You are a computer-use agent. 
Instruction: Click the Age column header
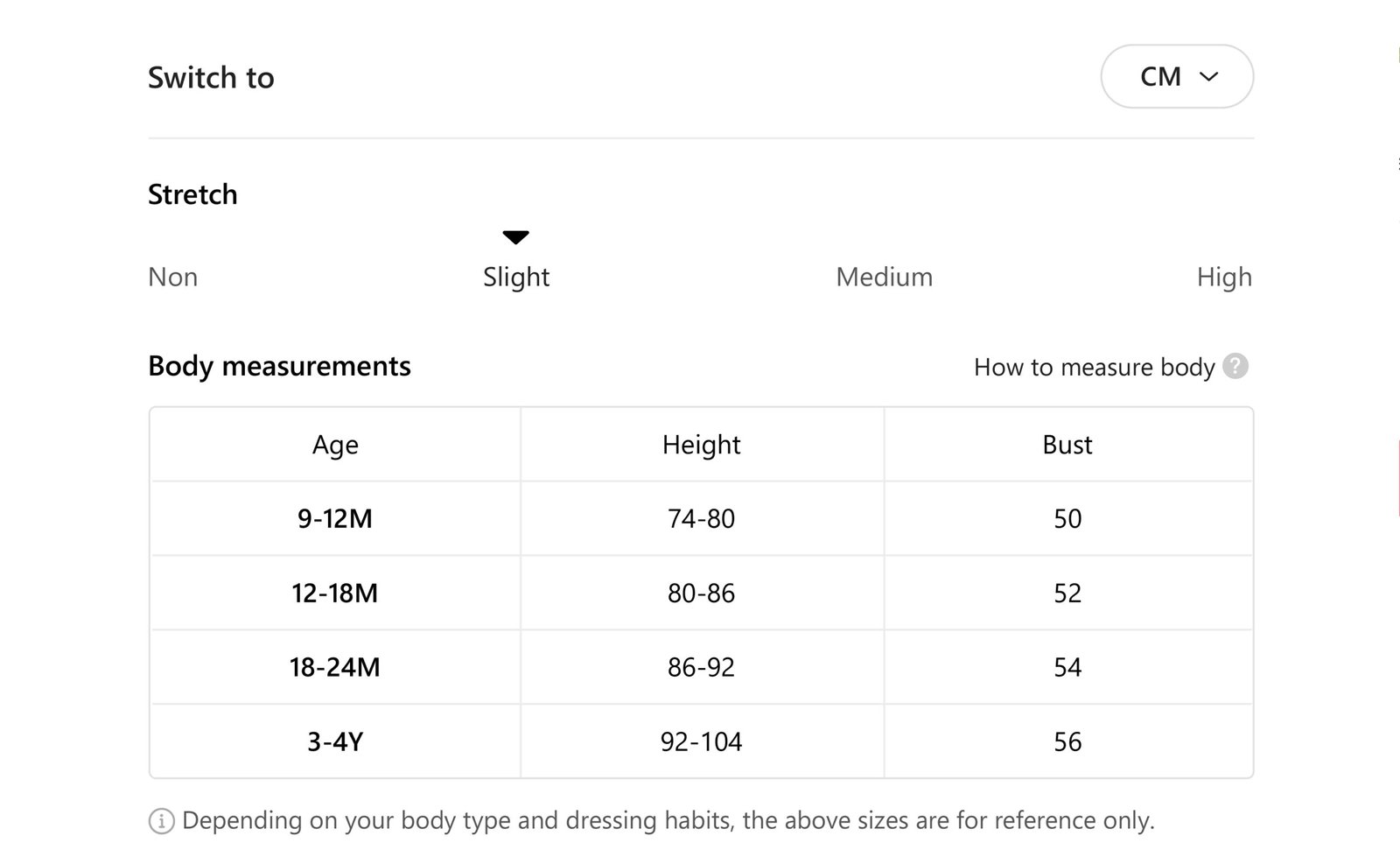335,445
